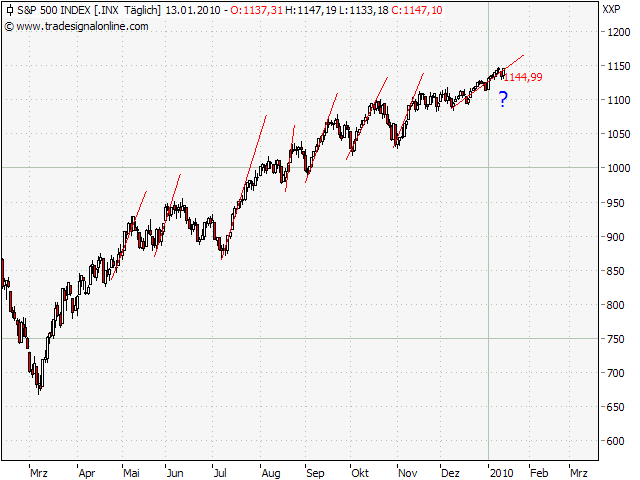
Task: Click the 700 price axis label
Action: [616, 373]
